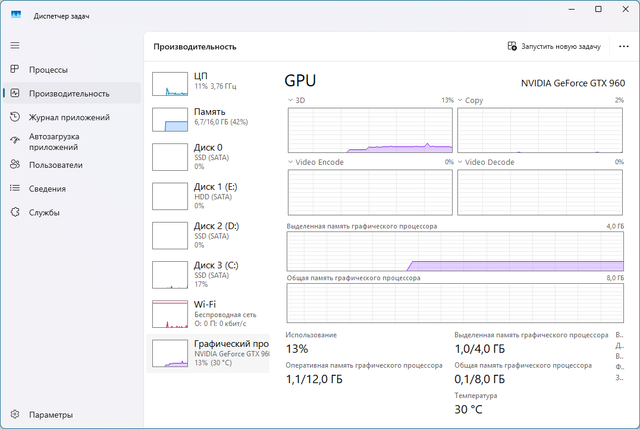The image size is (640, 429).
Task: Click the Службы puzzle icon
Action: point(15,212)
